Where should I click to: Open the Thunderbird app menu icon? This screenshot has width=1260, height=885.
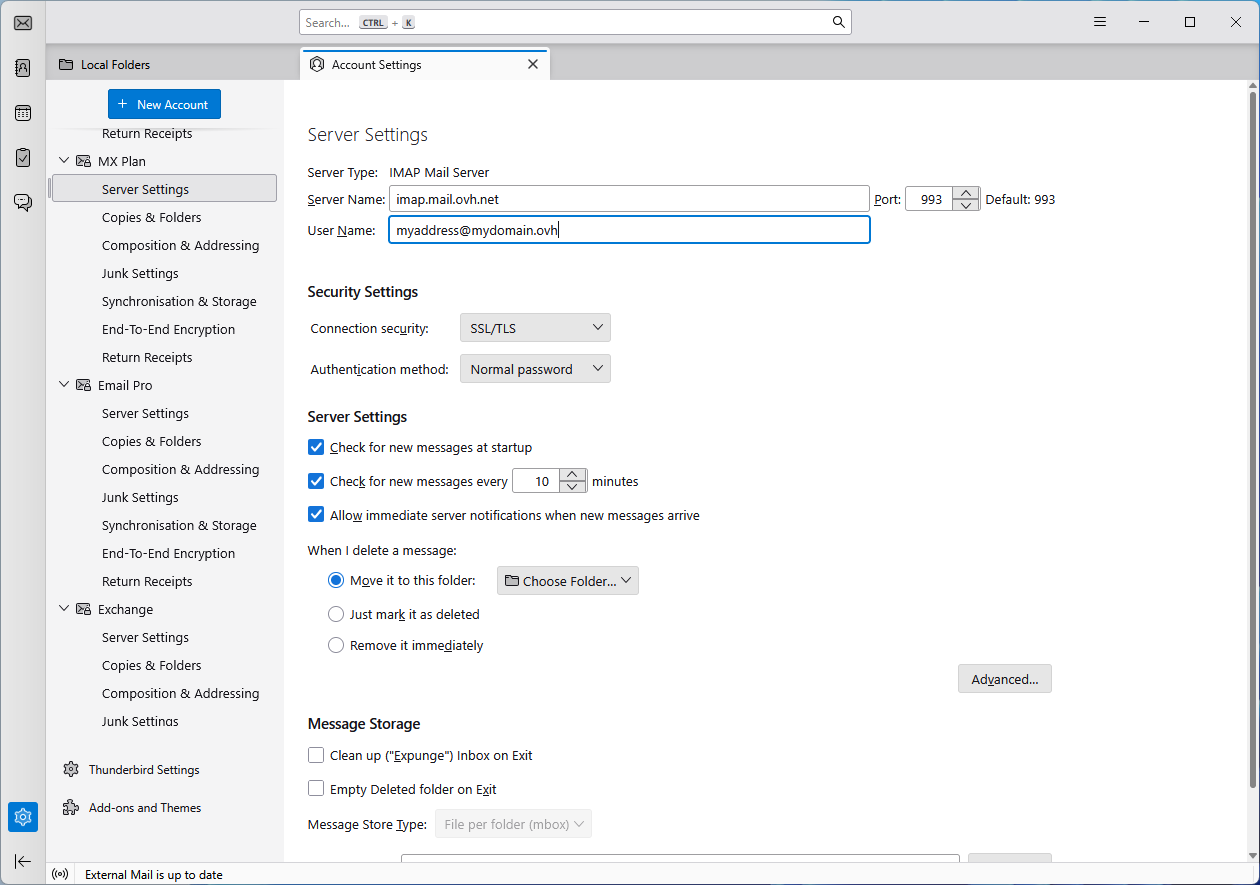click(1100, 22)
